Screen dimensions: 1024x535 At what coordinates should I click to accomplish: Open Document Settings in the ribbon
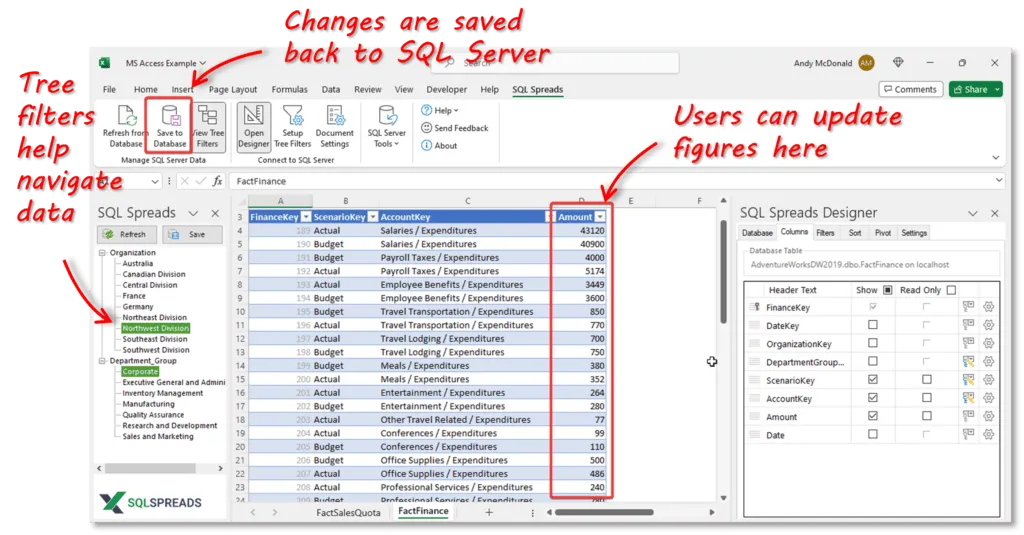tap(335, 116)
